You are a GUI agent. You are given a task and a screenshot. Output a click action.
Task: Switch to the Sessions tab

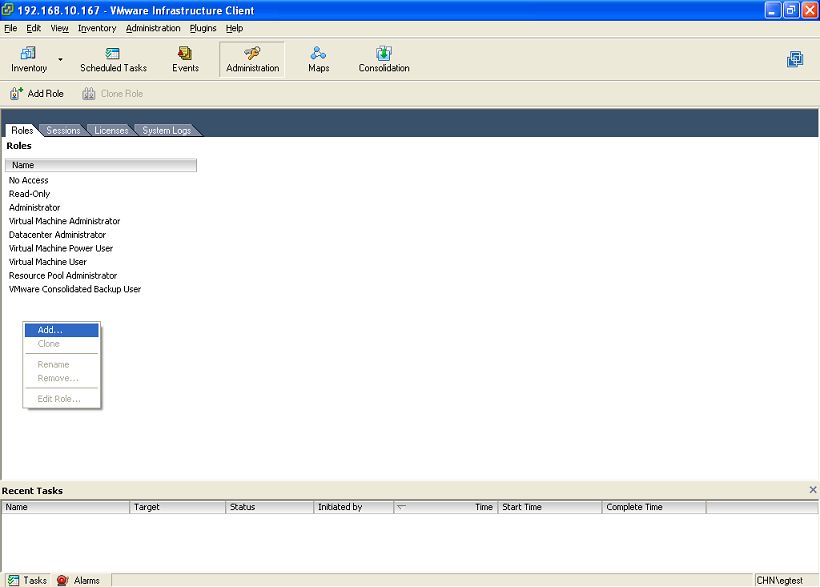[63, 130]
